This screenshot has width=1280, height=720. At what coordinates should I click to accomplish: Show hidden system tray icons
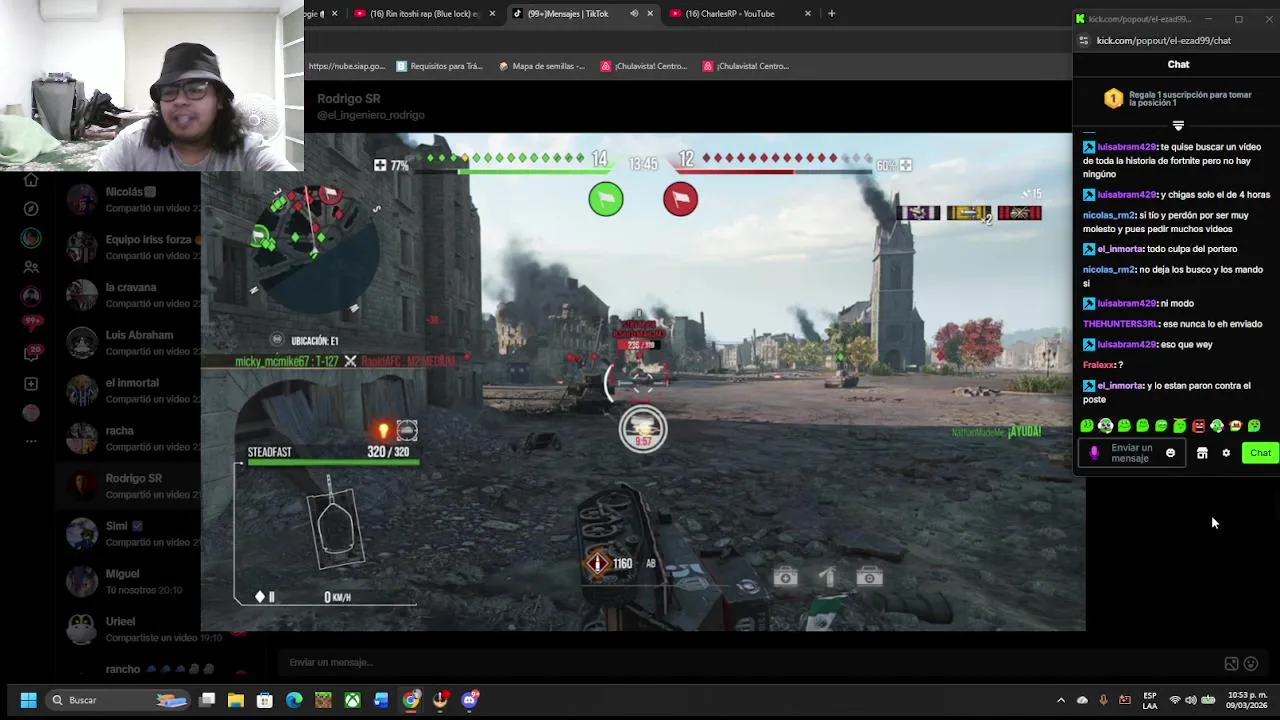(x=1061, y=700)
